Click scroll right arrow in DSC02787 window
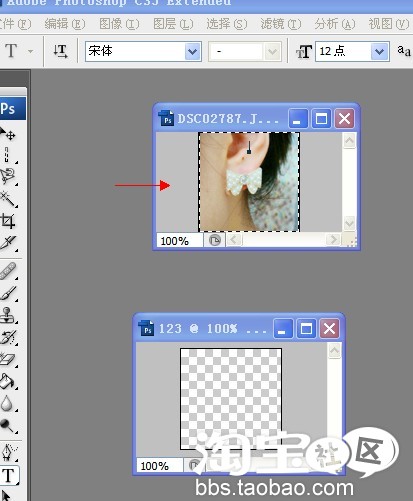This screenshot has width=413, height=501. [332, 239]
